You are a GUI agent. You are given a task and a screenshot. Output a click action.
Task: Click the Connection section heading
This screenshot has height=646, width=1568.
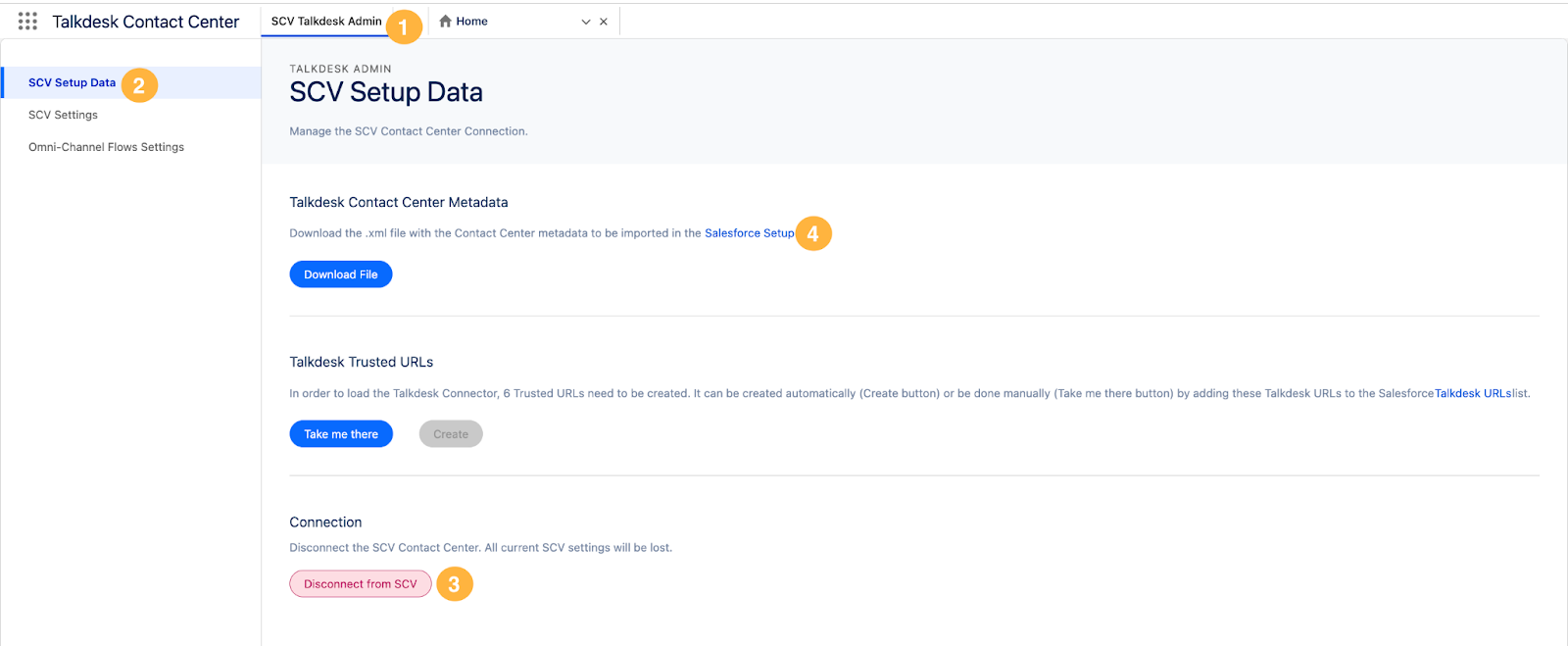click(x=325, y=522)
